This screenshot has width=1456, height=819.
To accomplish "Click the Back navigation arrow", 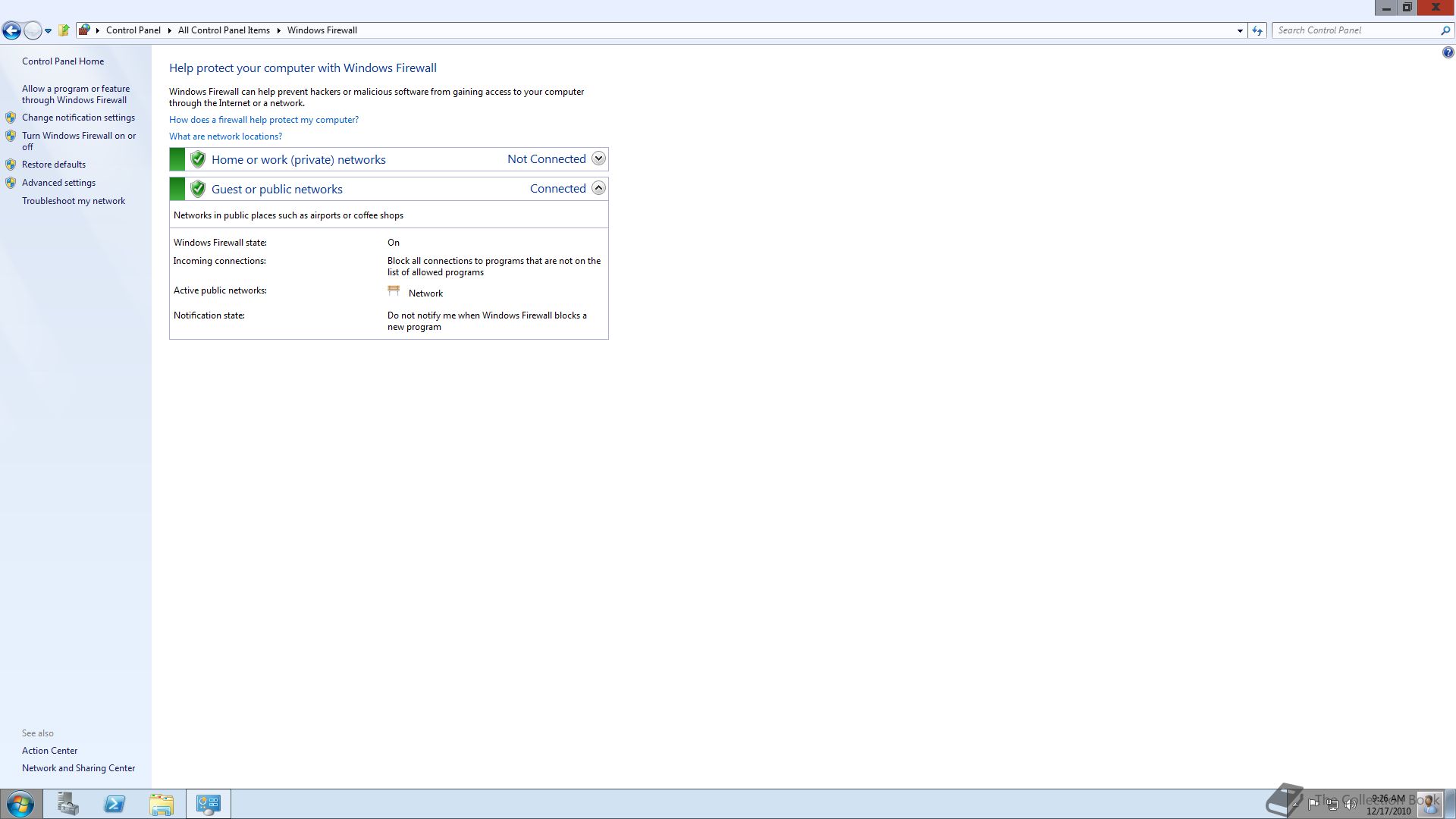I will click(x=11, y=30).
